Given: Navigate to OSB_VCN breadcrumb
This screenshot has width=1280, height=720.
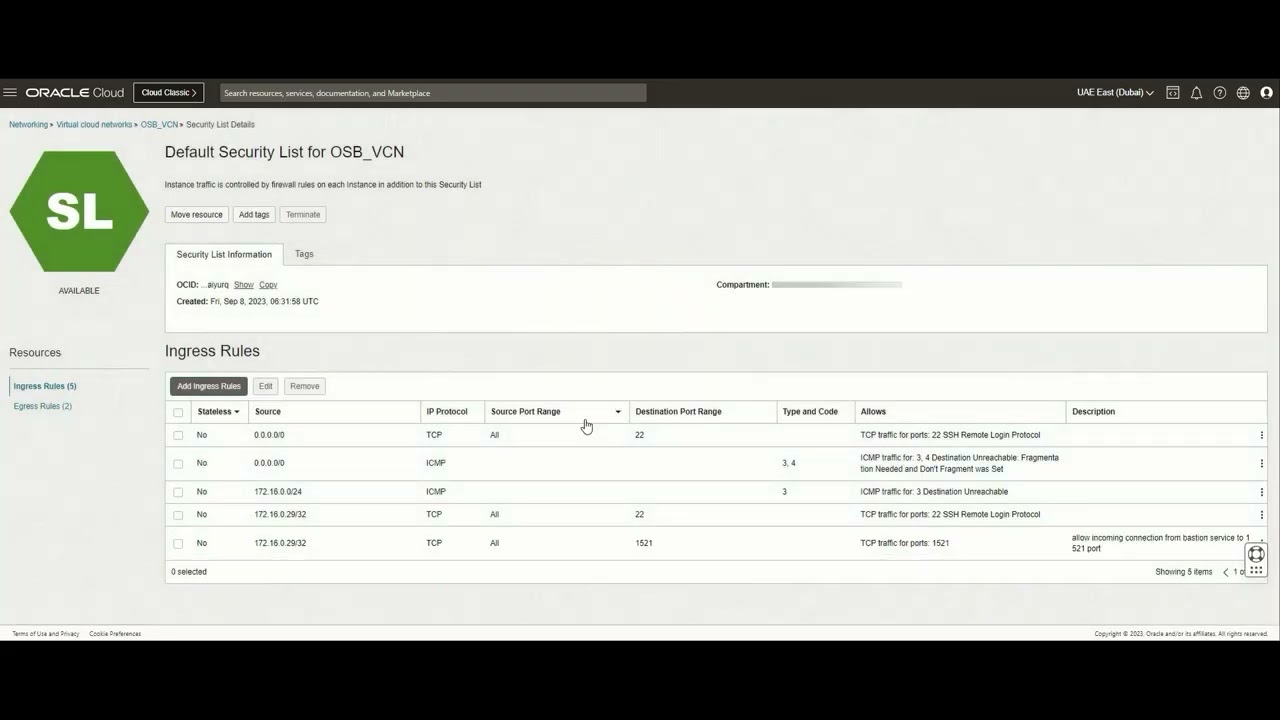Looking at the screenshot, I should [x=159, y=125].
